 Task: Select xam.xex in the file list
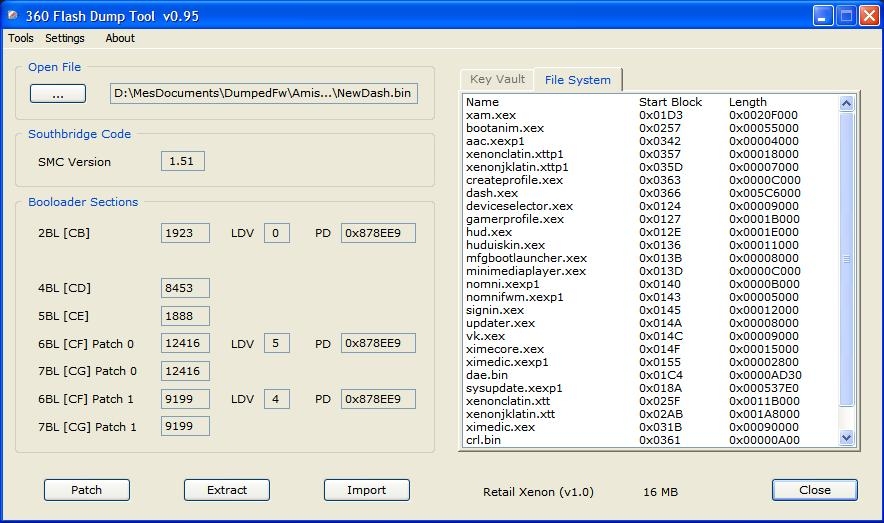point(491,115)
